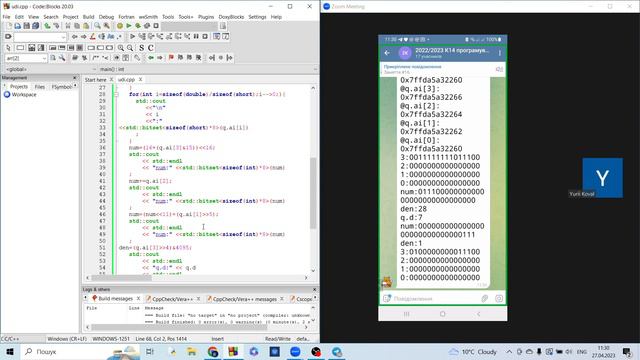Click the Cut toolbar icon

tap(68, 26)
